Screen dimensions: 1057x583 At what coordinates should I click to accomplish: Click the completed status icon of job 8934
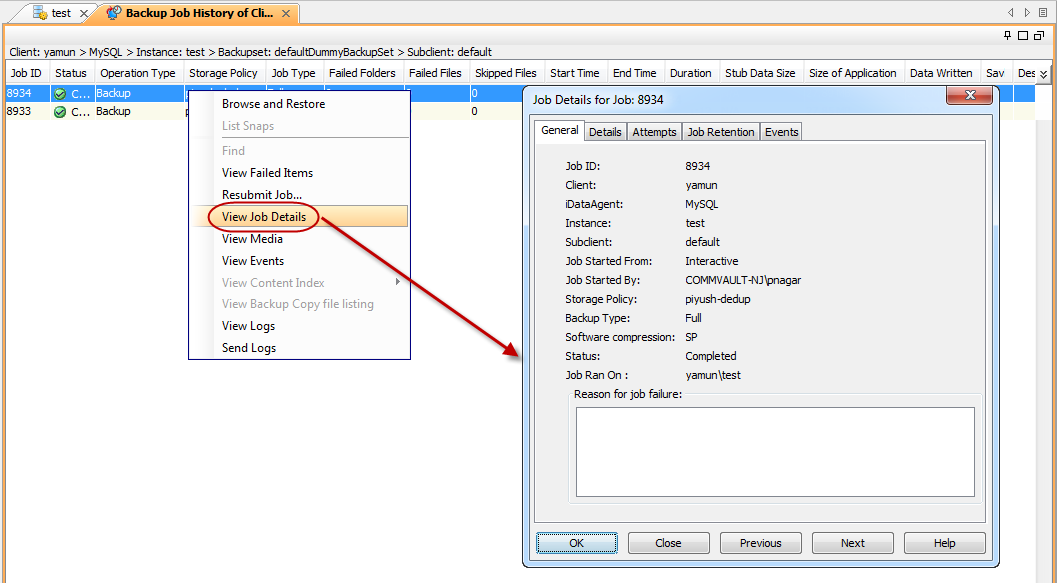tap(60, 94)
